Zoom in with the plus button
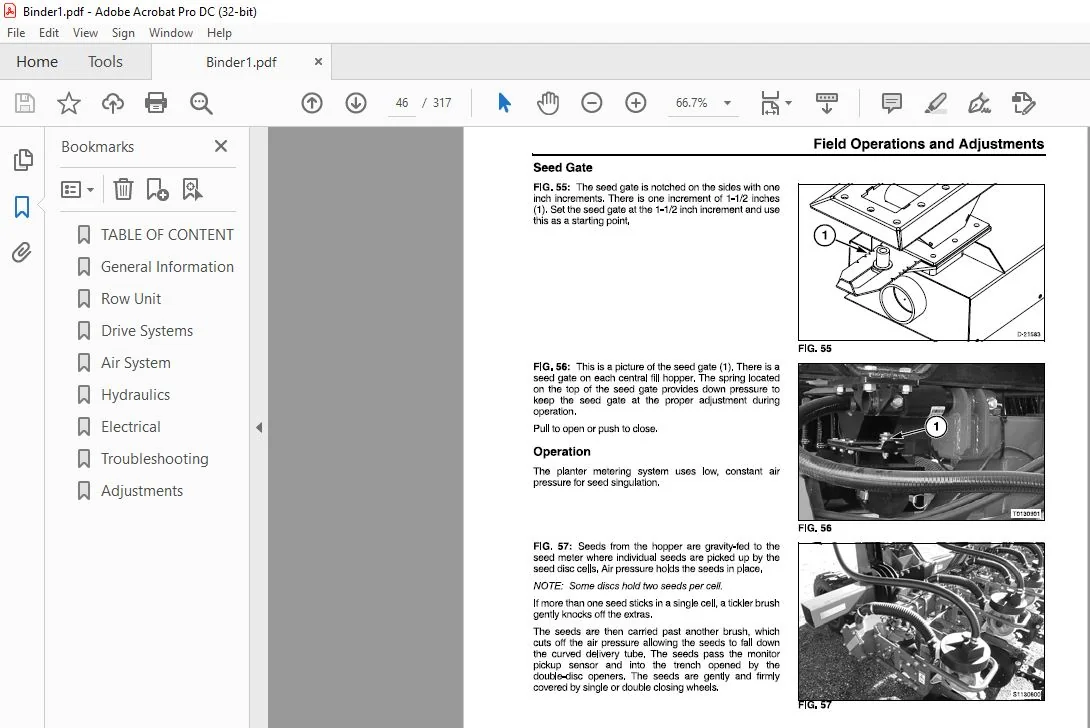The width and height of the screenshot is (1090, 728). 635,103
